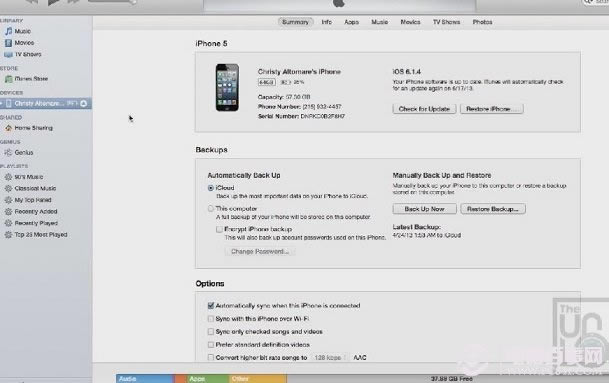Enable Sync with this iPhone over Wi-Fi
Viewport: 609px width, 383px height.
click(x=211, y=319)
